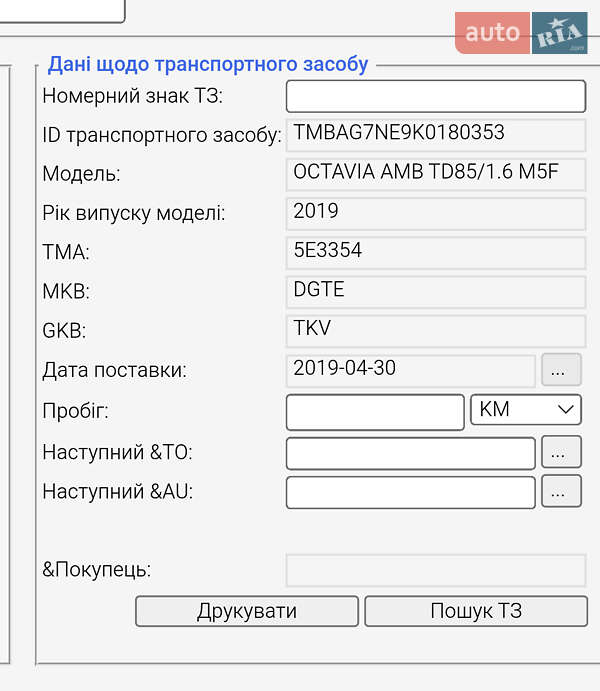Screen dimensions: 600x691
Task: Click the Пробіг mileage input field
Action: click(375, 412)
